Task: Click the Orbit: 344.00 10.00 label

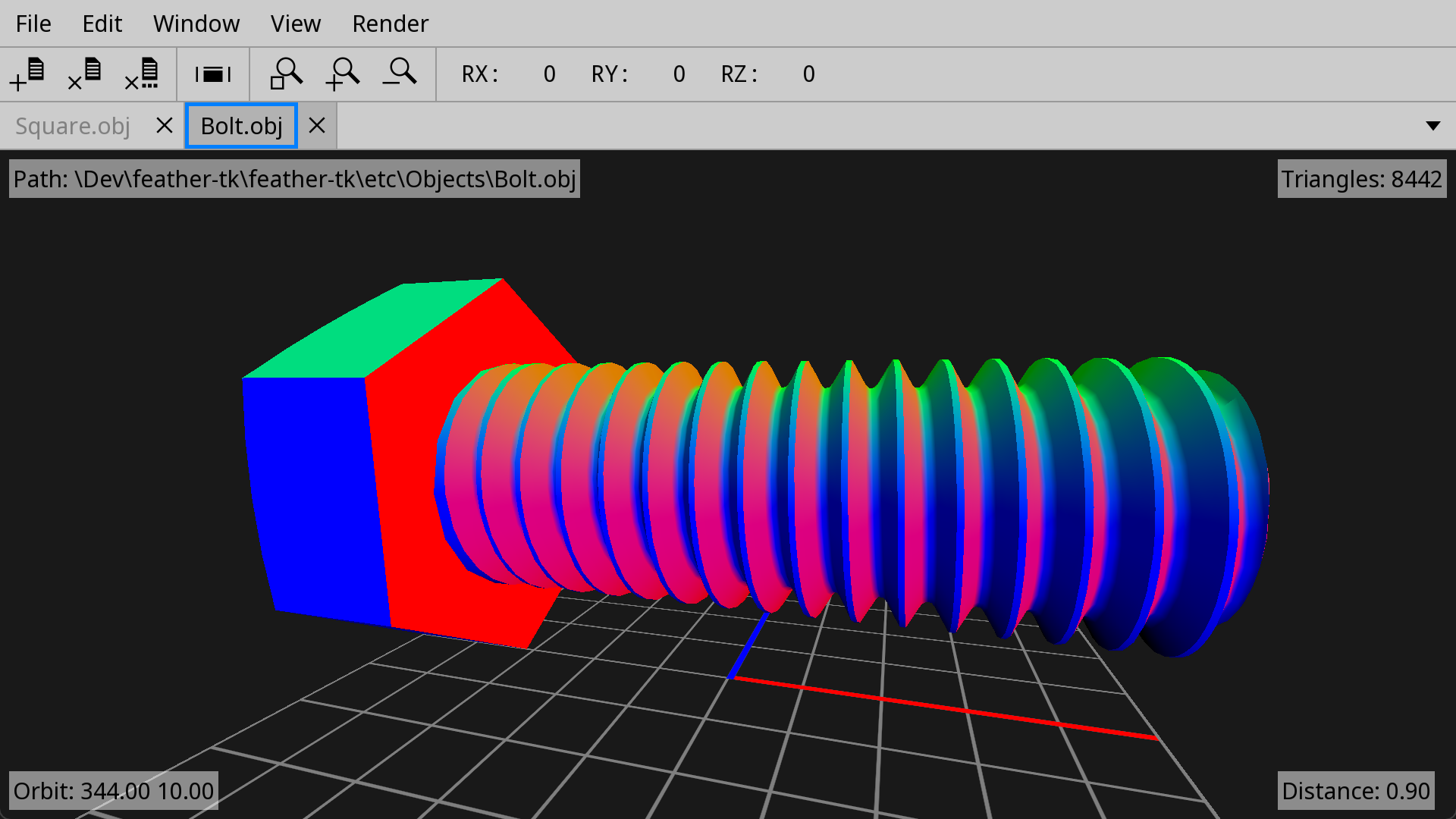Action: point(114,791)
